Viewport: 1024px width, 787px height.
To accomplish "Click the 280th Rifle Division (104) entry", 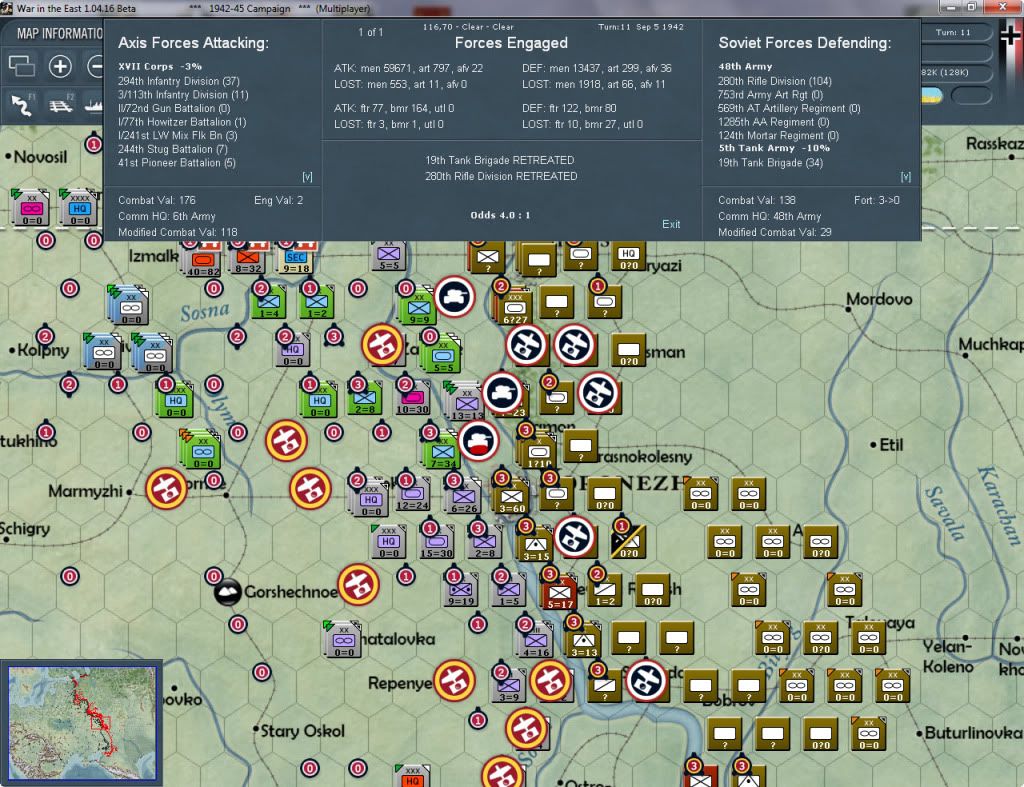I will tap(775, 81).
